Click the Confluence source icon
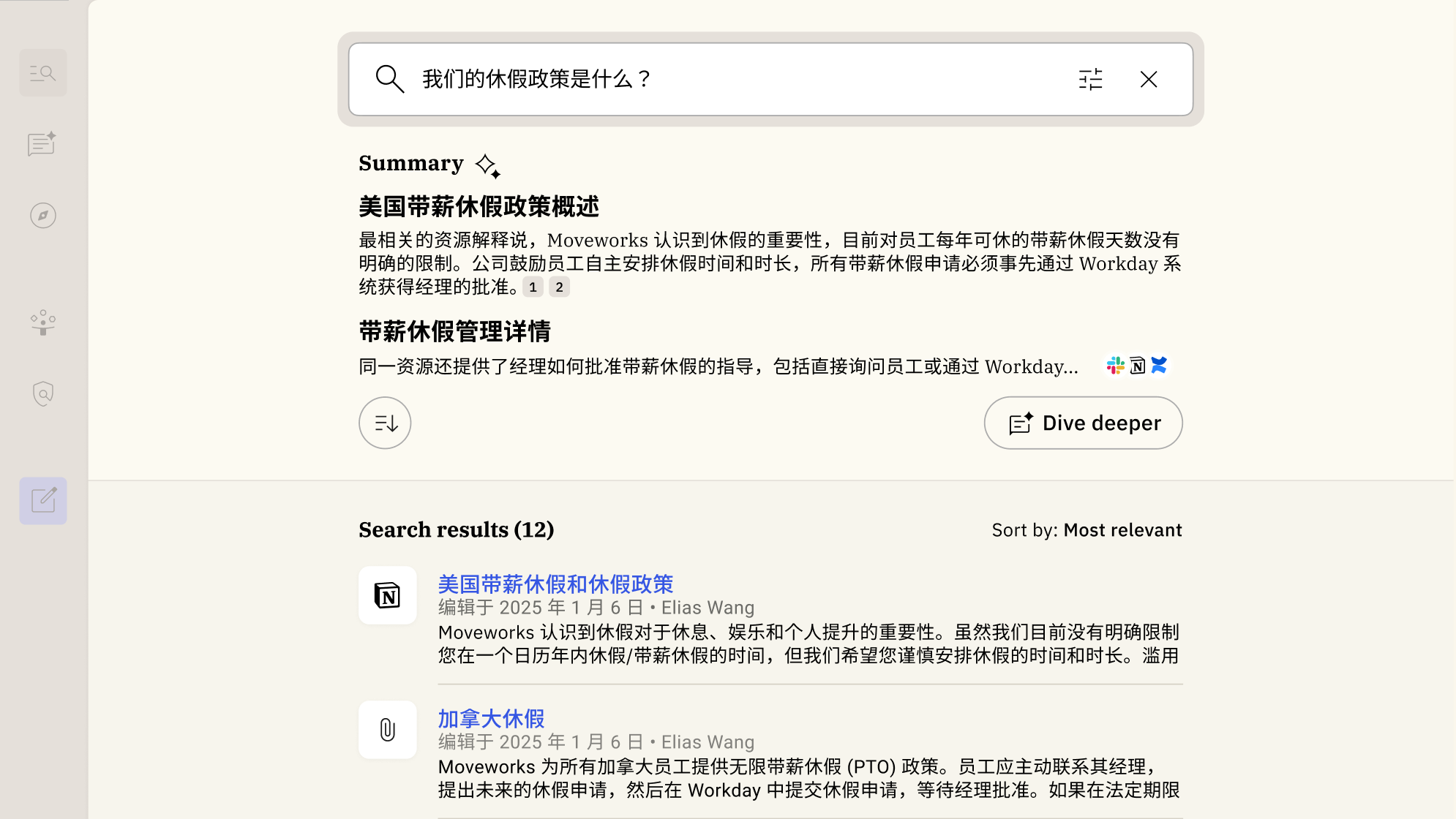 [1159, 365]
